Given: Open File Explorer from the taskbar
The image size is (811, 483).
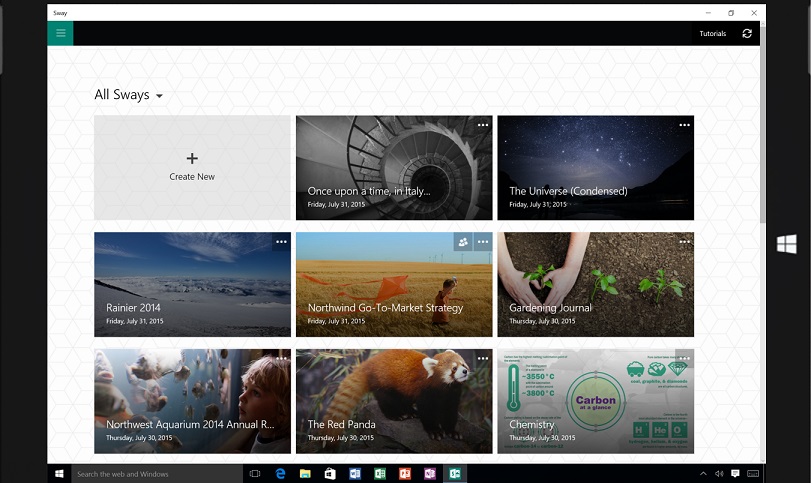Looking at the screenshot, I should tap(305, 474).
